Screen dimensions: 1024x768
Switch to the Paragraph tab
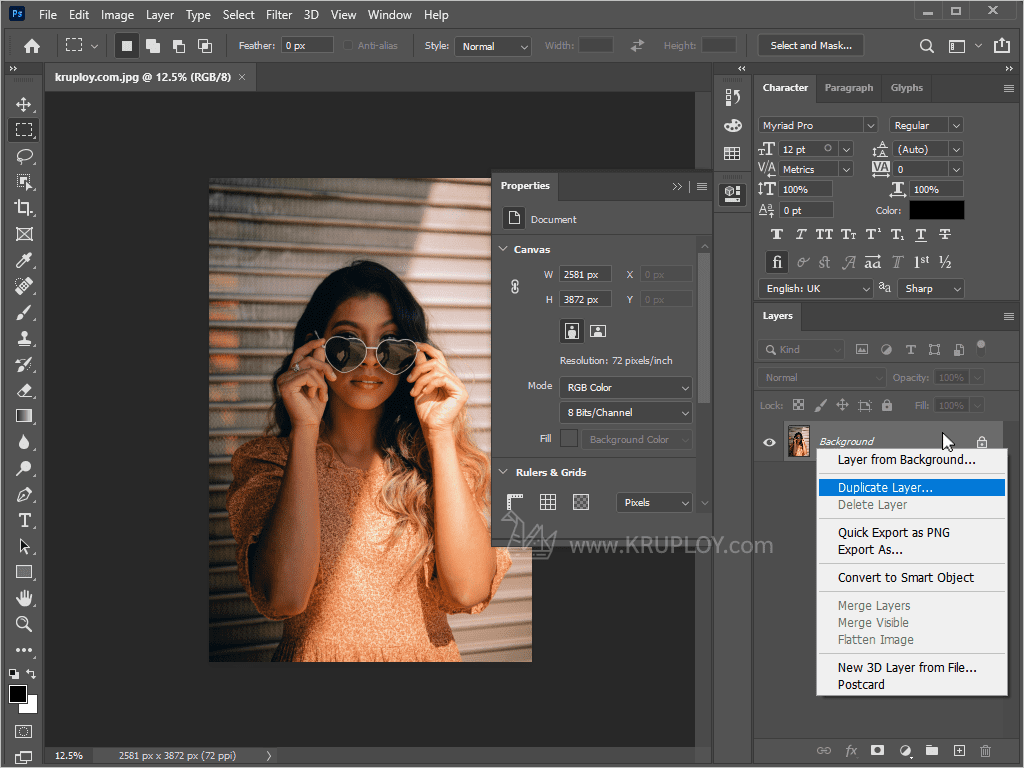(x=848, y=88)
